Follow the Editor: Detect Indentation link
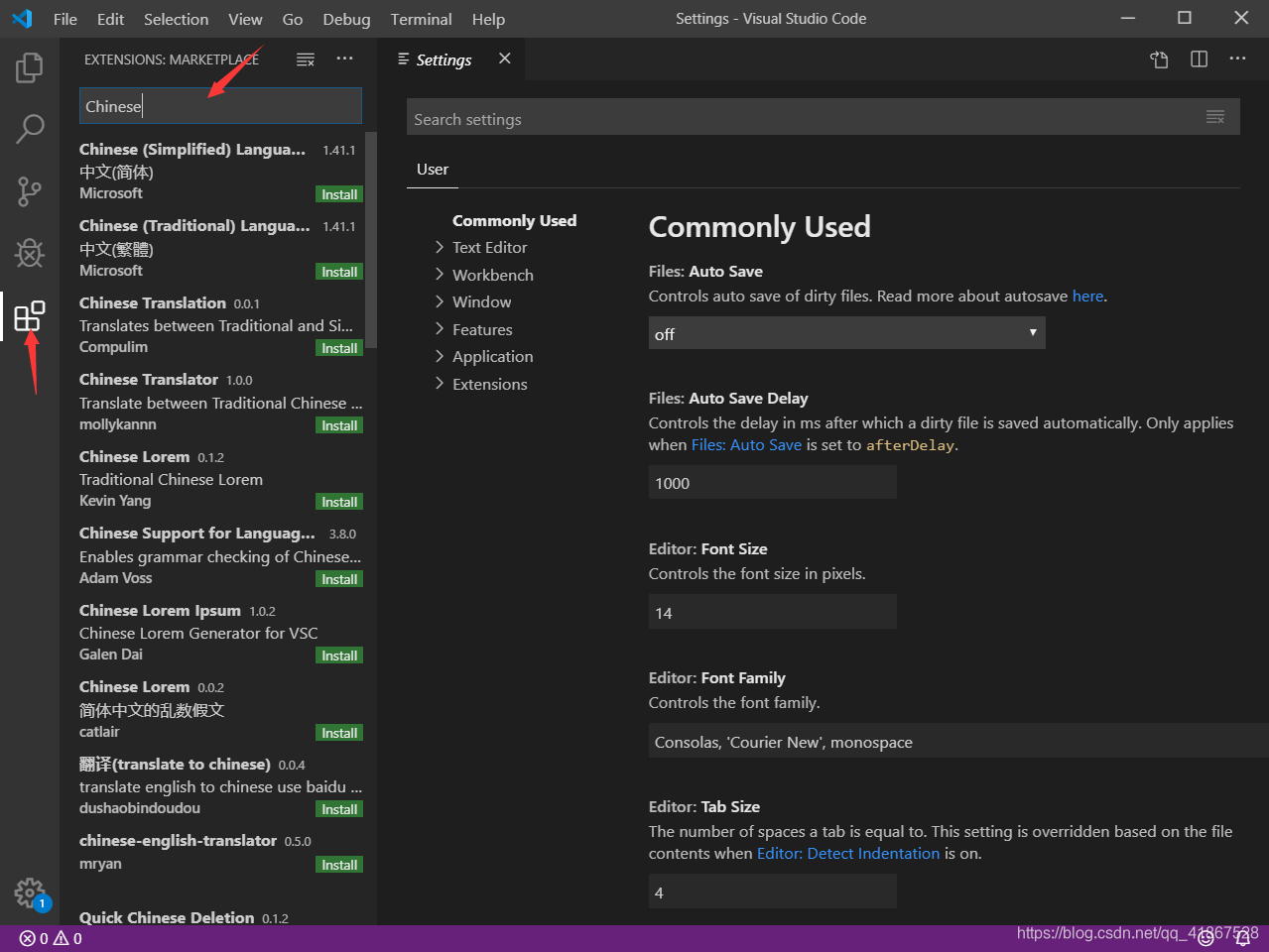The width and height of the screenshot is (1269, 952). pyautogui.click(x=848, y=853)
